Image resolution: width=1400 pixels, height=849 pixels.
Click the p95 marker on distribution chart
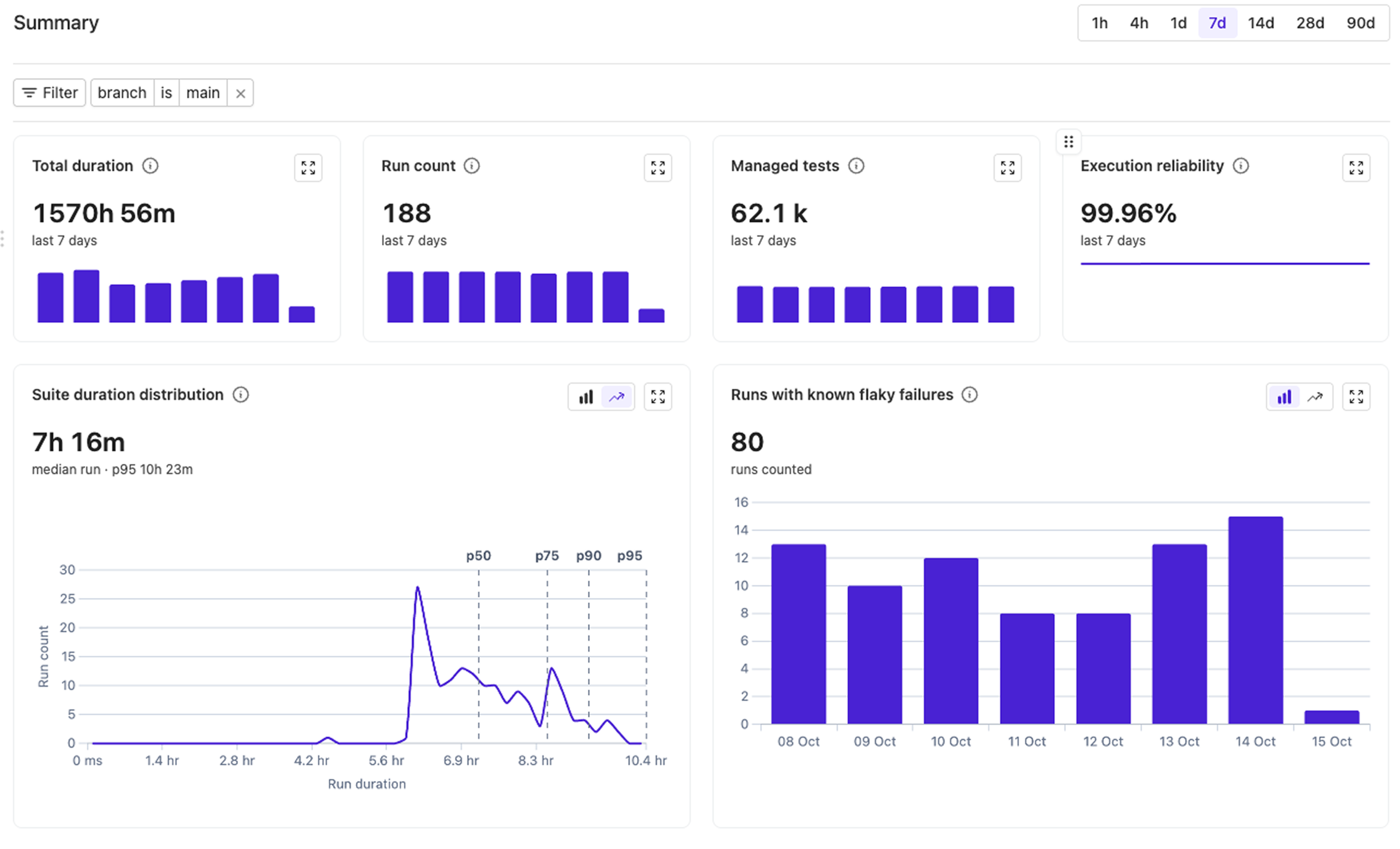click(x=630, y=556)
